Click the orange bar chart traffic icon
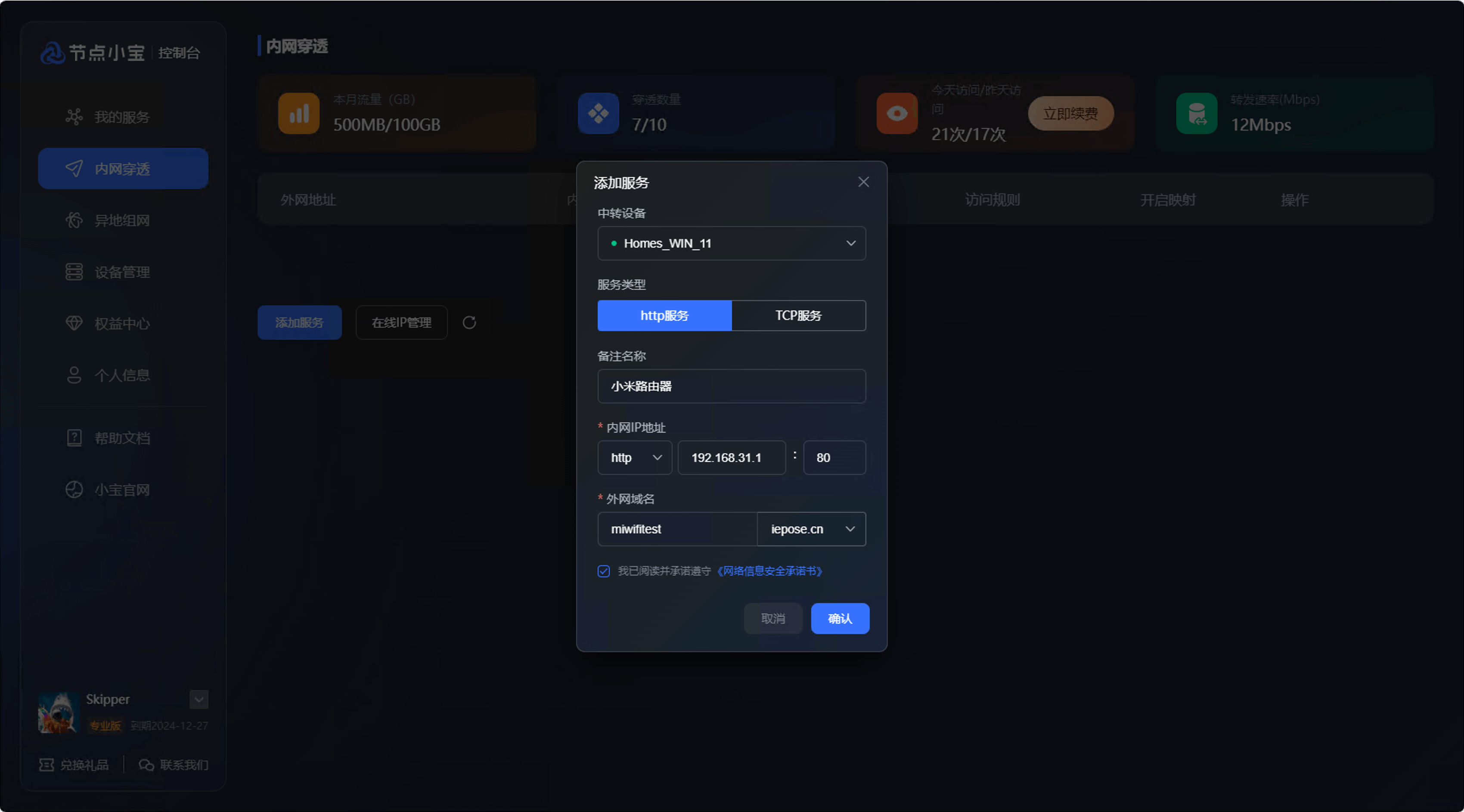Screen dimensions: 1464x812 point(299,114)
